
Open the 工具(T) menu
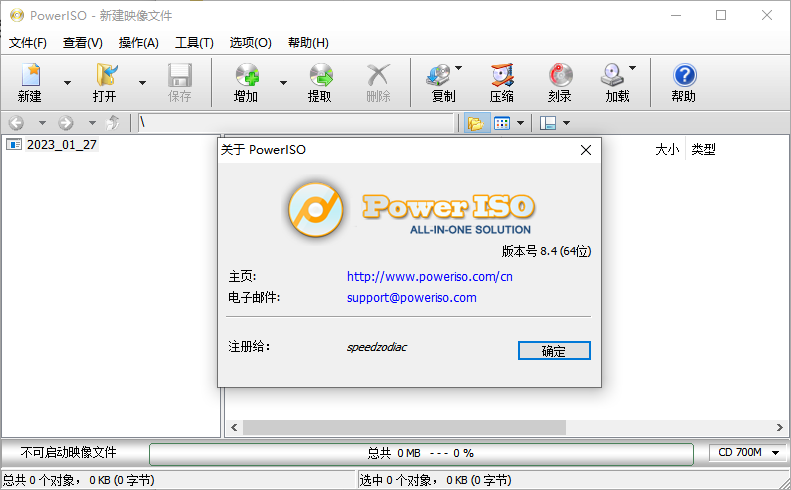194,43
